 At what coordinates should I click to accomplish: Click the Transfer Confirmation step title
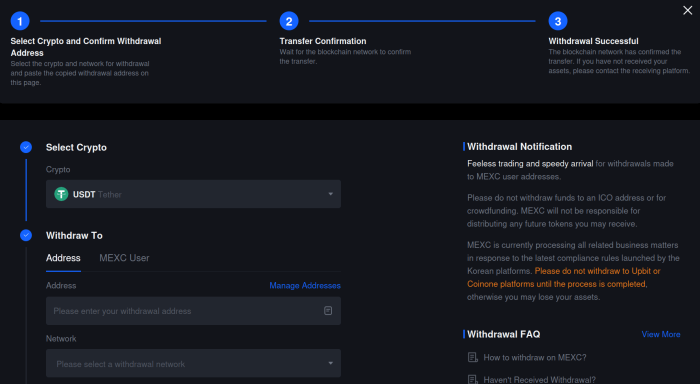323,41
